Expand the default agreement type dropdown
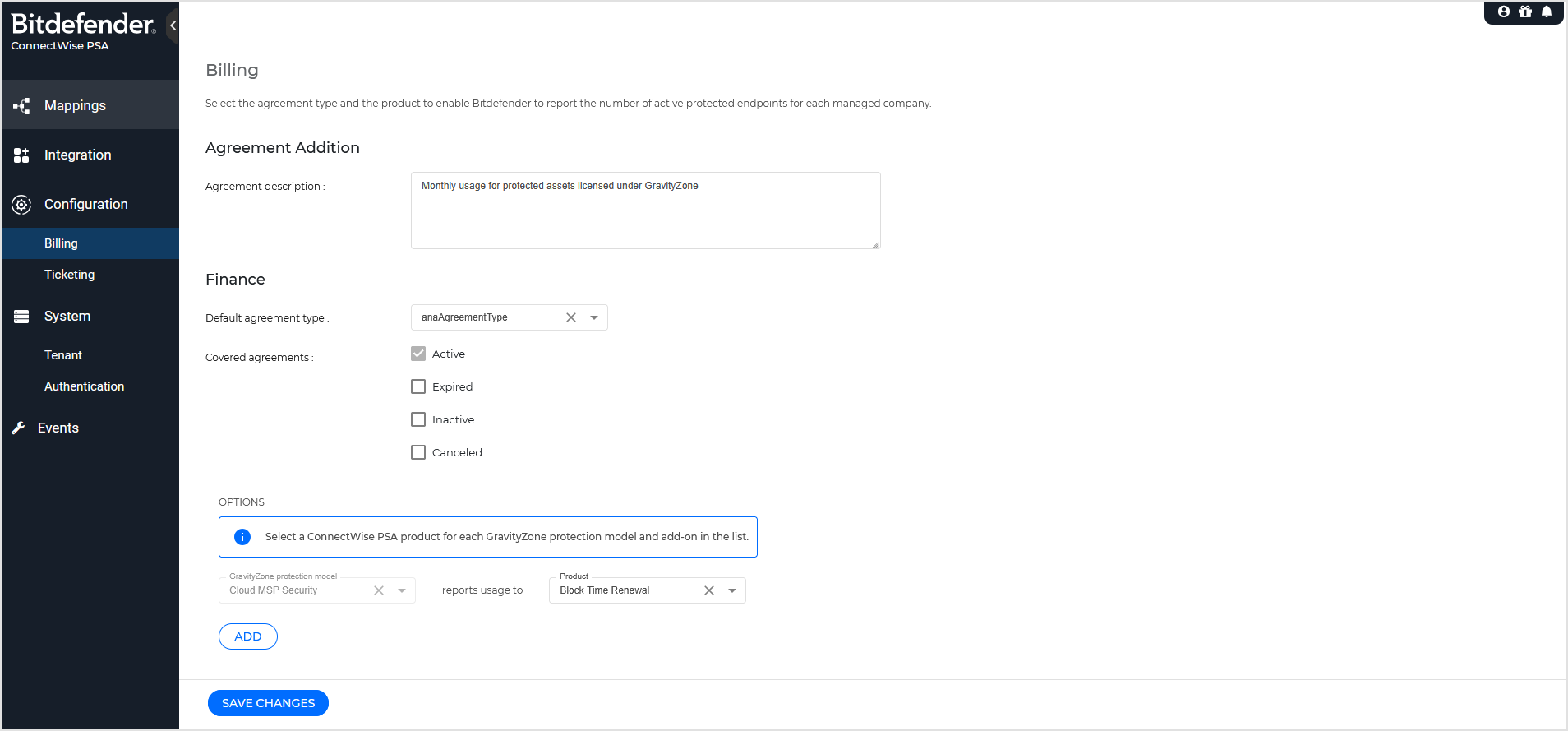The width and height of the screenshot is (1568, 731). click(x=594, y=317)
